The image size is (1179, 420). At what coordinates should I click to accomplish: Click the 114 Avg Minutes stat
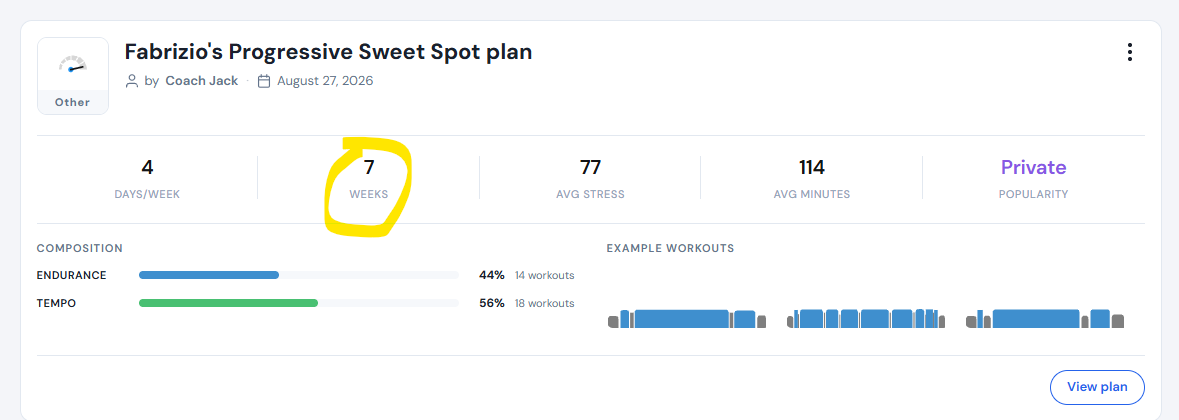point(812,178)
